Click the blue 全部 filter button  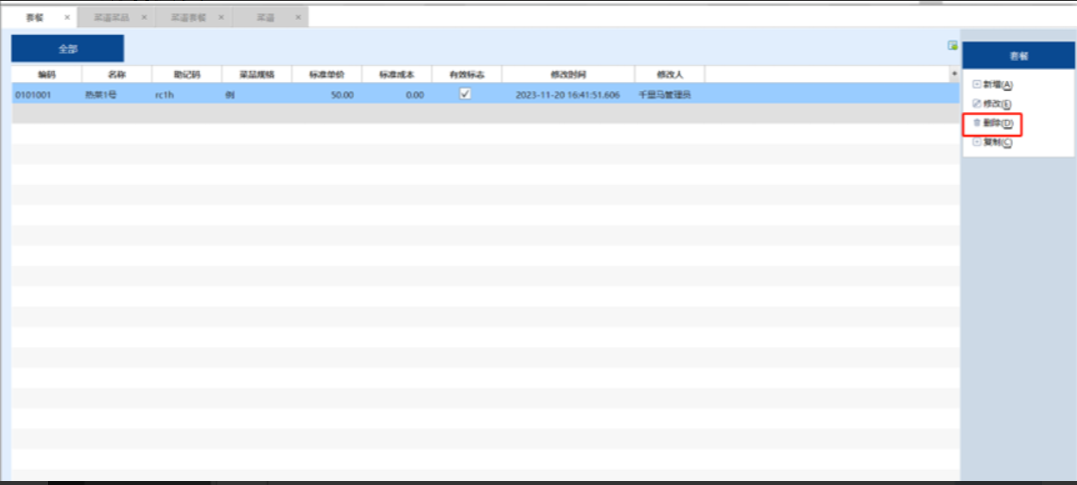(x=67, y=48)
